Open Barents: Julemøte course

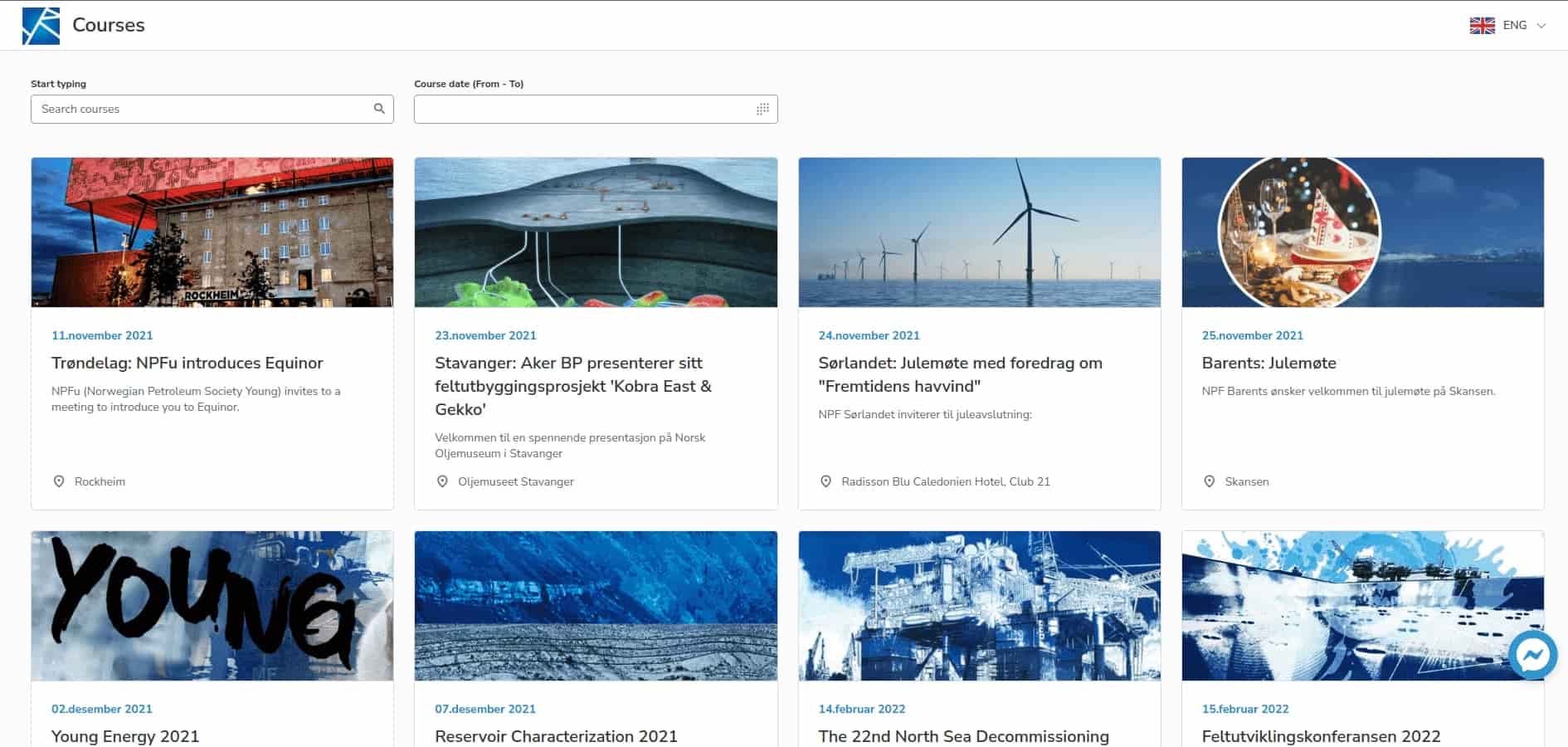[1269, 363]
